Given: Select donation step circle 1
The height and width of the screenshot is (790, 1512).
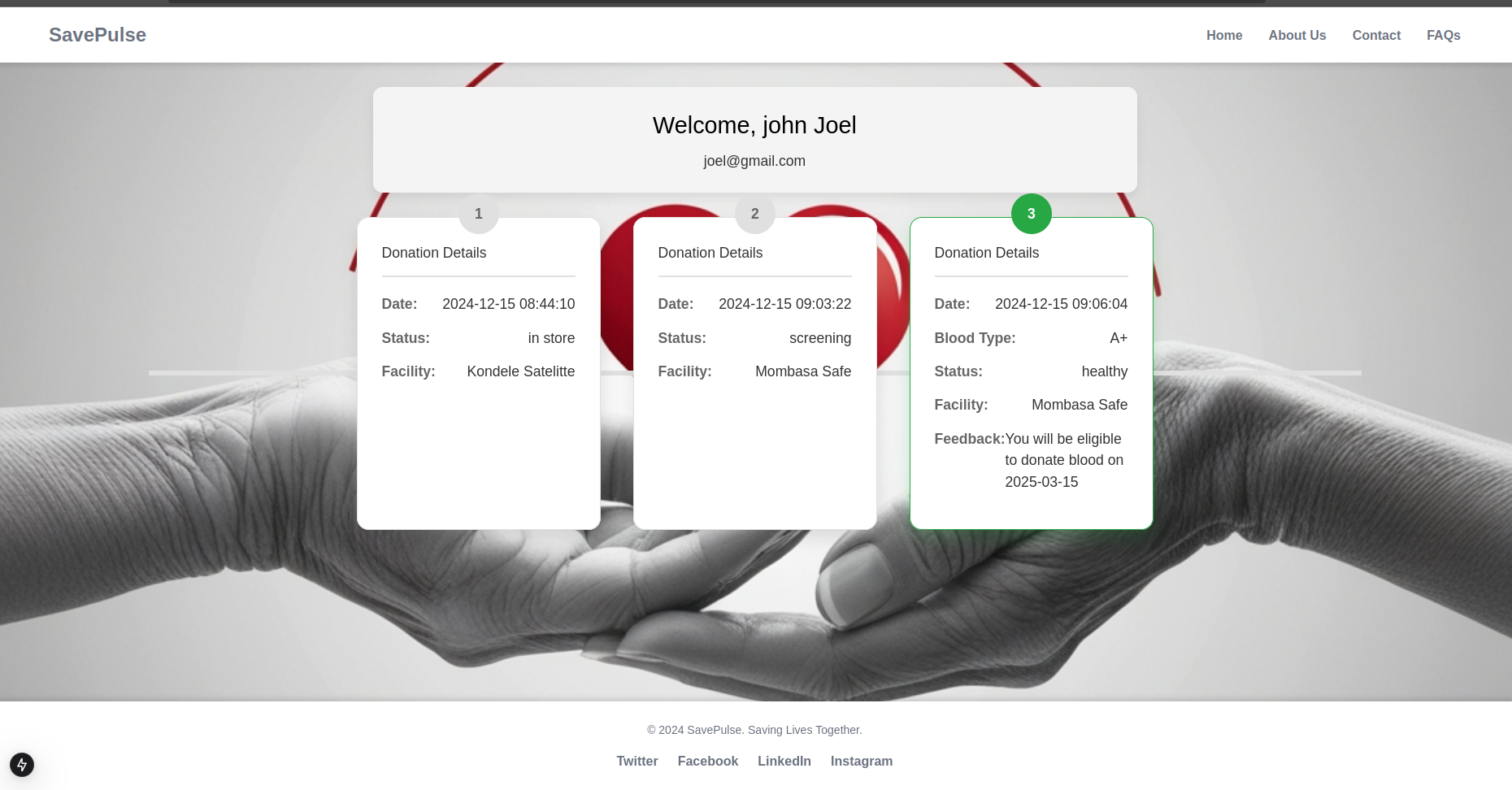Looking at the screenshot, I should [x=478, y=214].
